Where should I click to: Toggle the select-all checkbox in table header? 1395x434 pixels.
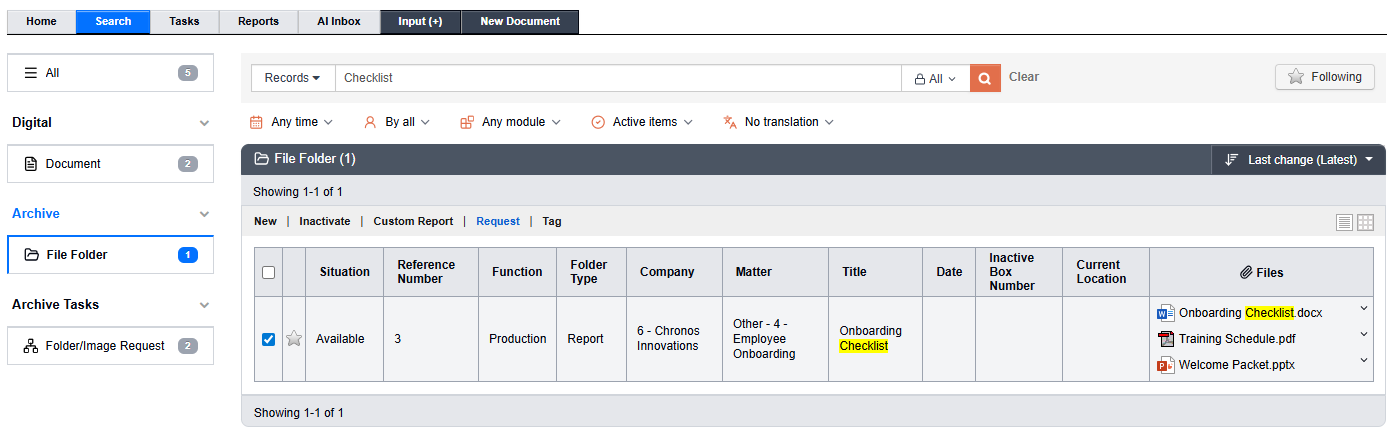pos(268,272)
